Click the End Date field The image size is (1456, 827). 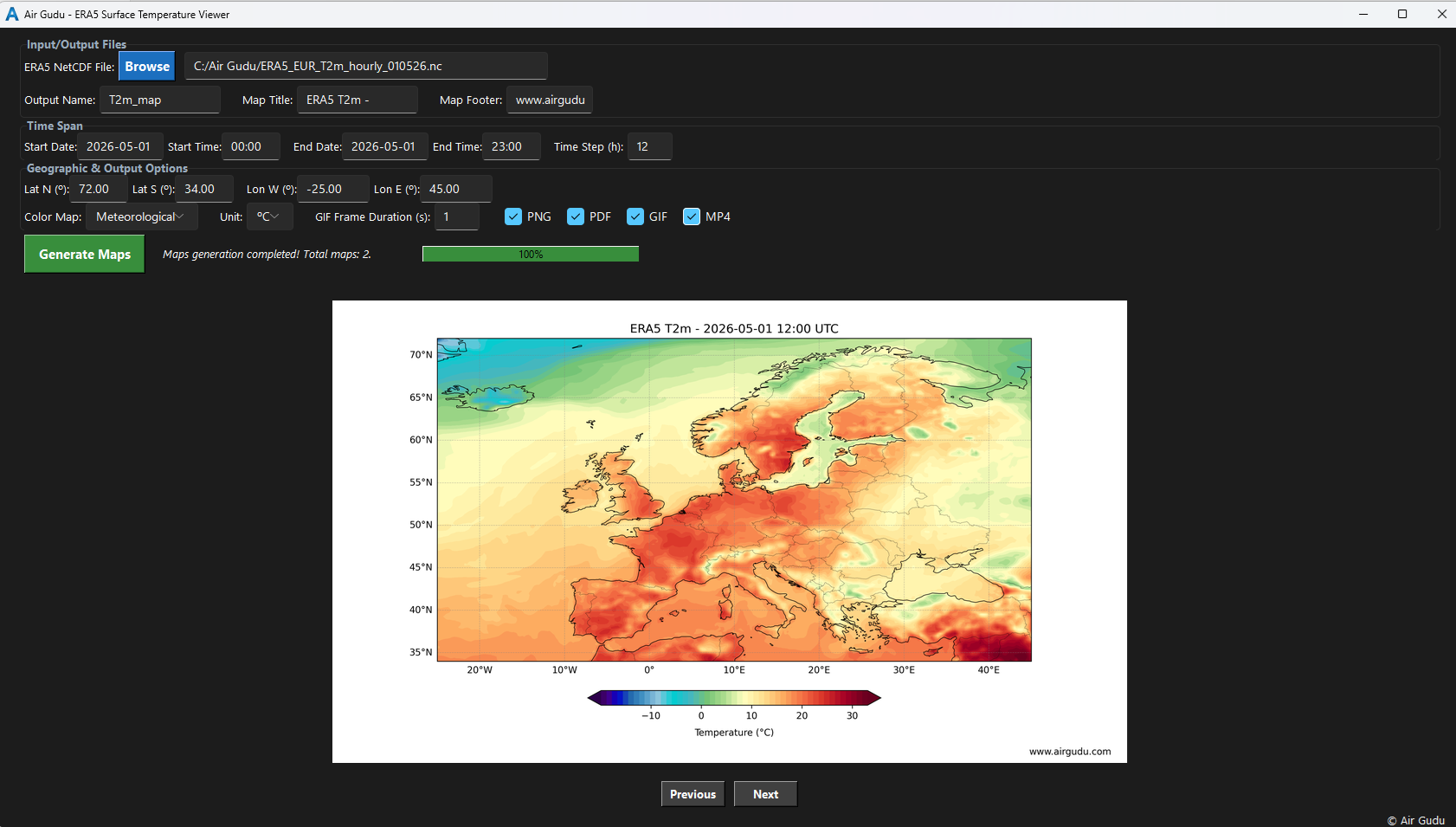[x=385, y=146]
